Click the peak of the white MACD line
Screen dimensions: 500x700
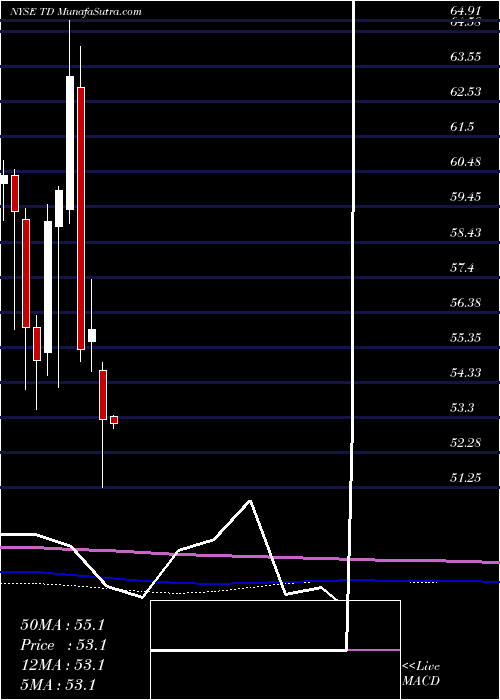[250, 501]
